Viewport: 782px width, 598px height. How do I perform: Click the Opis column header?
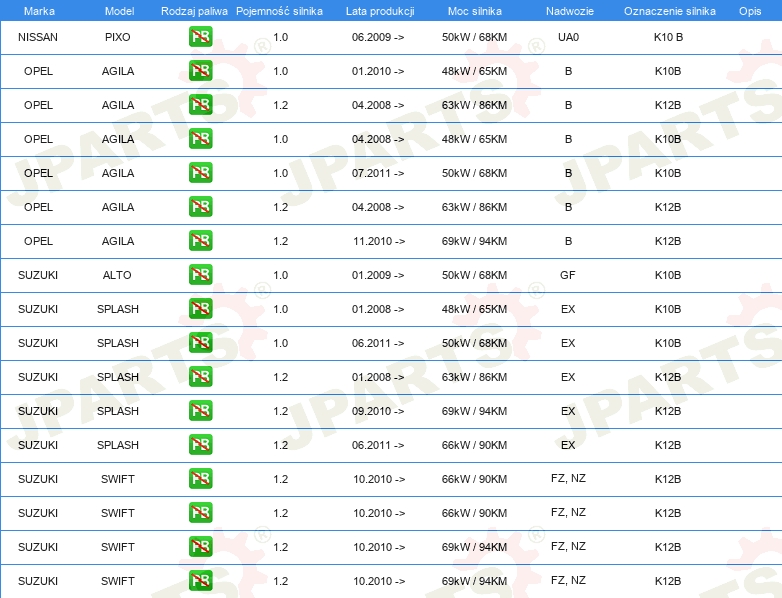click(x=750, y=11)
